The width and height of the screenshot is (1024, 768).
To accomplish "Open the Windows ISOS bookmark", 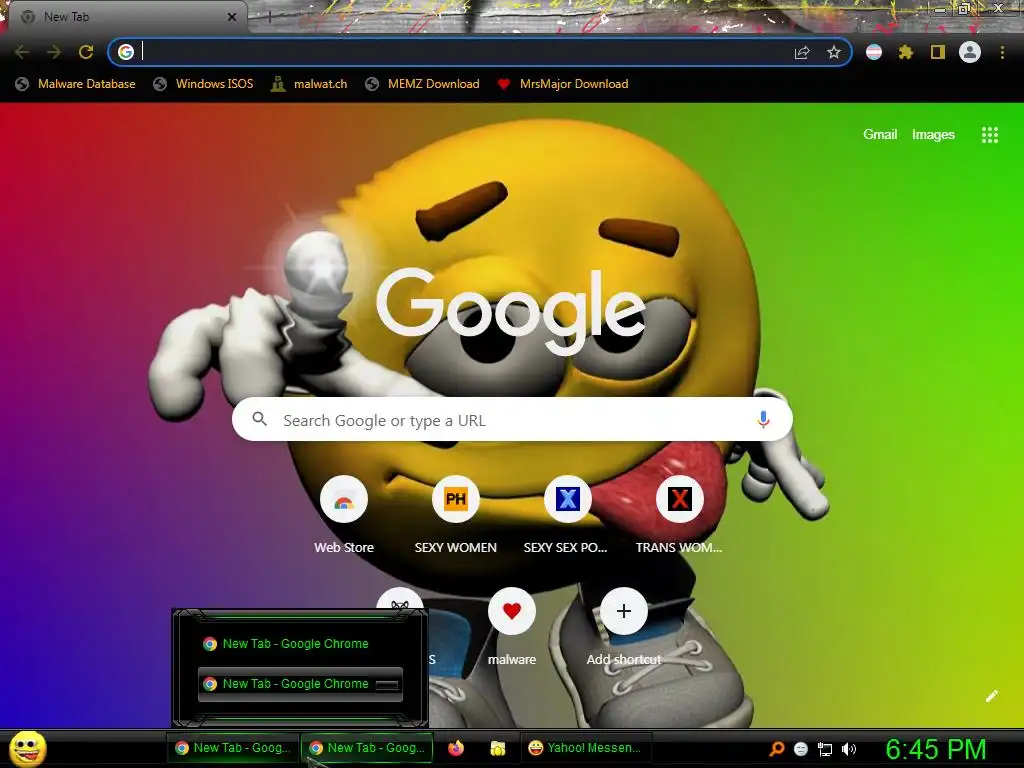I will pos(203,84).
